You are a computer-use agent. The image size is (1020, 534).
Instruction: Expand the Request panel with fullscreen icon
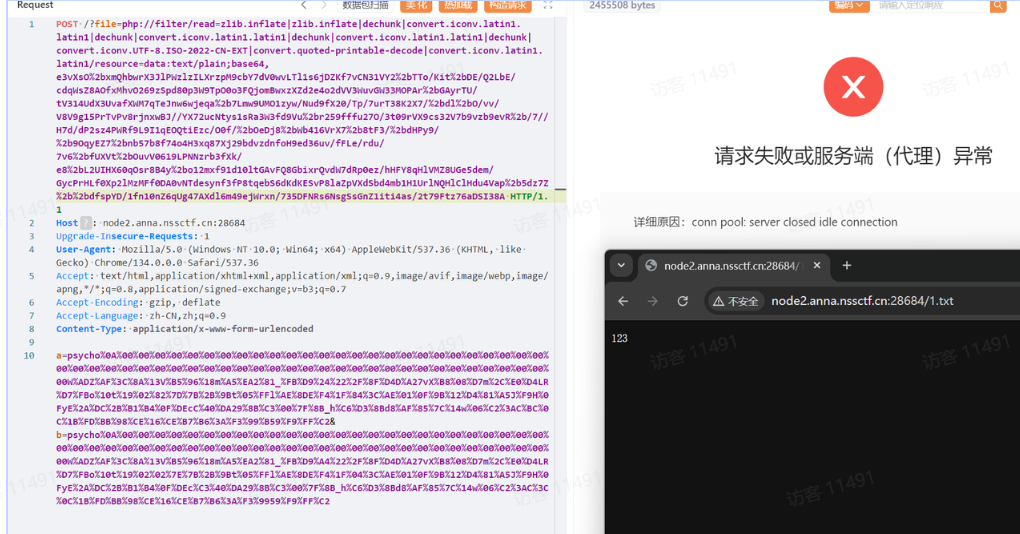[548, 5]
